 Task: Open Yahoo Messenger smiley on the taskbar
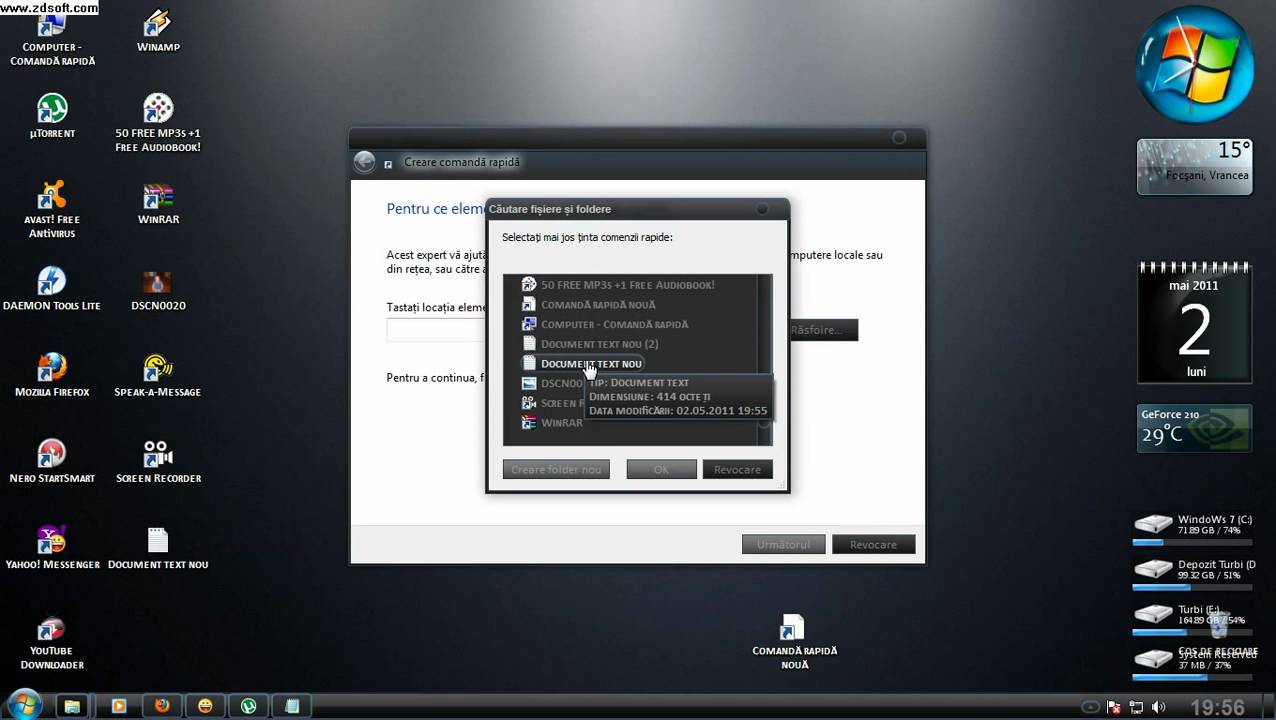click(x=205, y=706)
